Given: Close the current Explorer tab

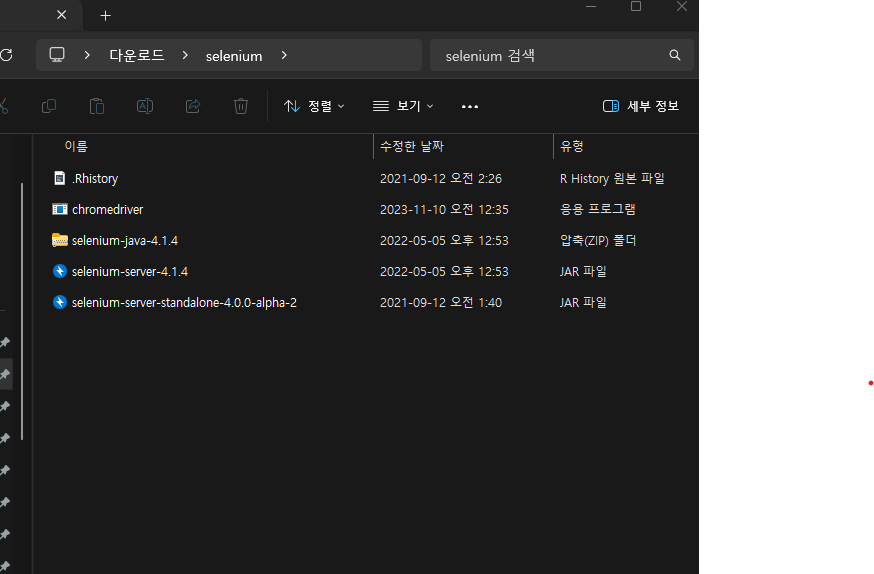Looking at the screenshot, I should pyautogui.click(x=62, y=15).
